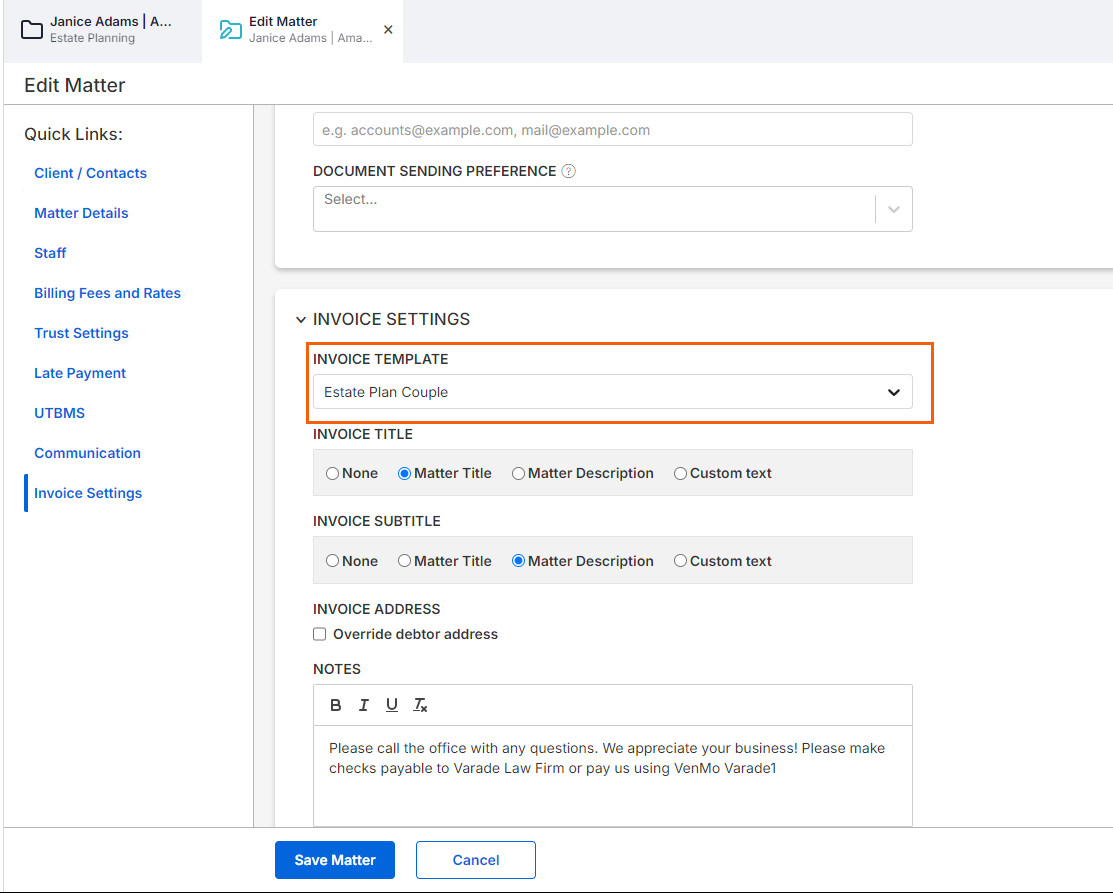Screen dimensions: 1113x893
Task: Click the Save Matter button
Action: coord(335,860)
